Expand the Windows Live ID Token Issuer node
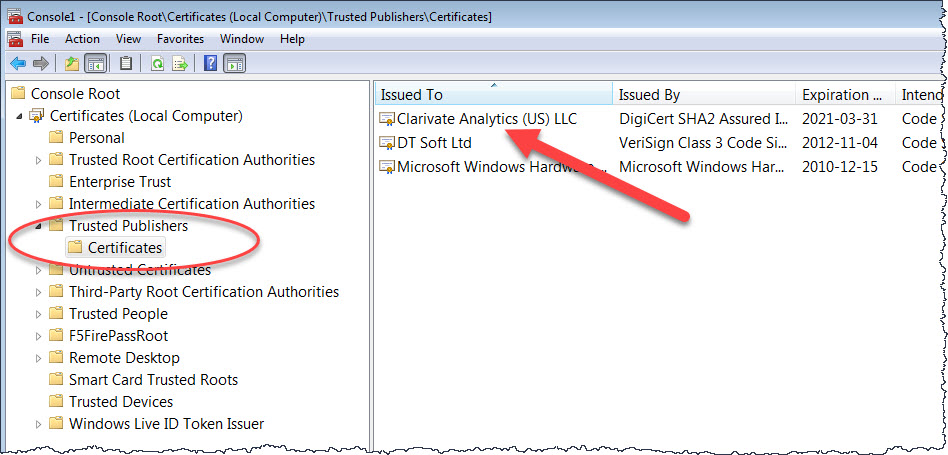 click(x=39, y=424)
